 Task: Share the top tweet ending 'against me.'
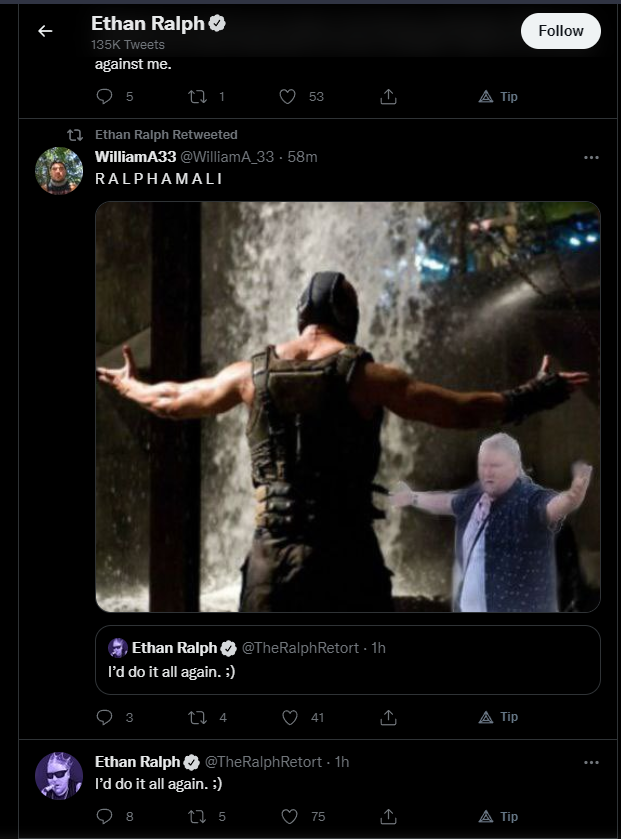388,97
